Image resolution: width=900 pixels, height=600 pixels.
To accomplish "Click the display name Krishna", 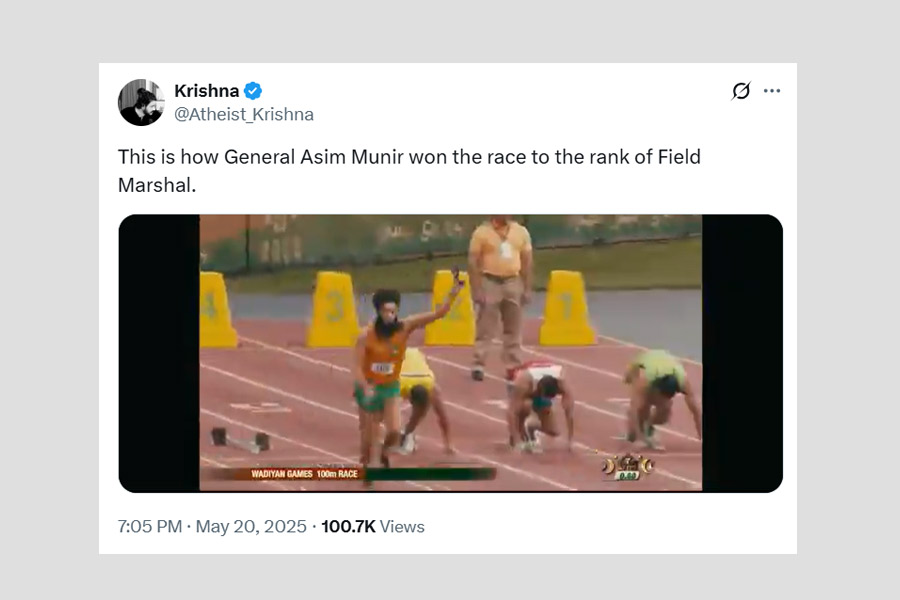I will 206,91.
